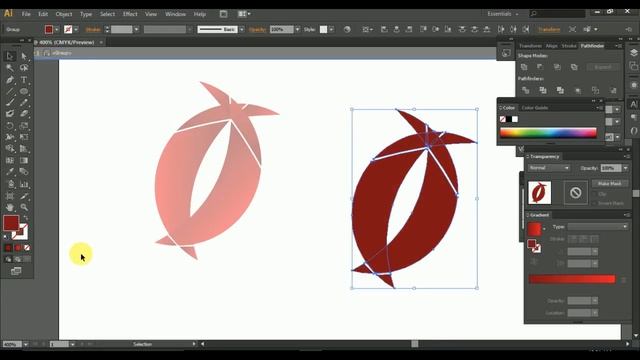Open the Object menu
This screenshot has height=360, width=640.
coord(64,14)
